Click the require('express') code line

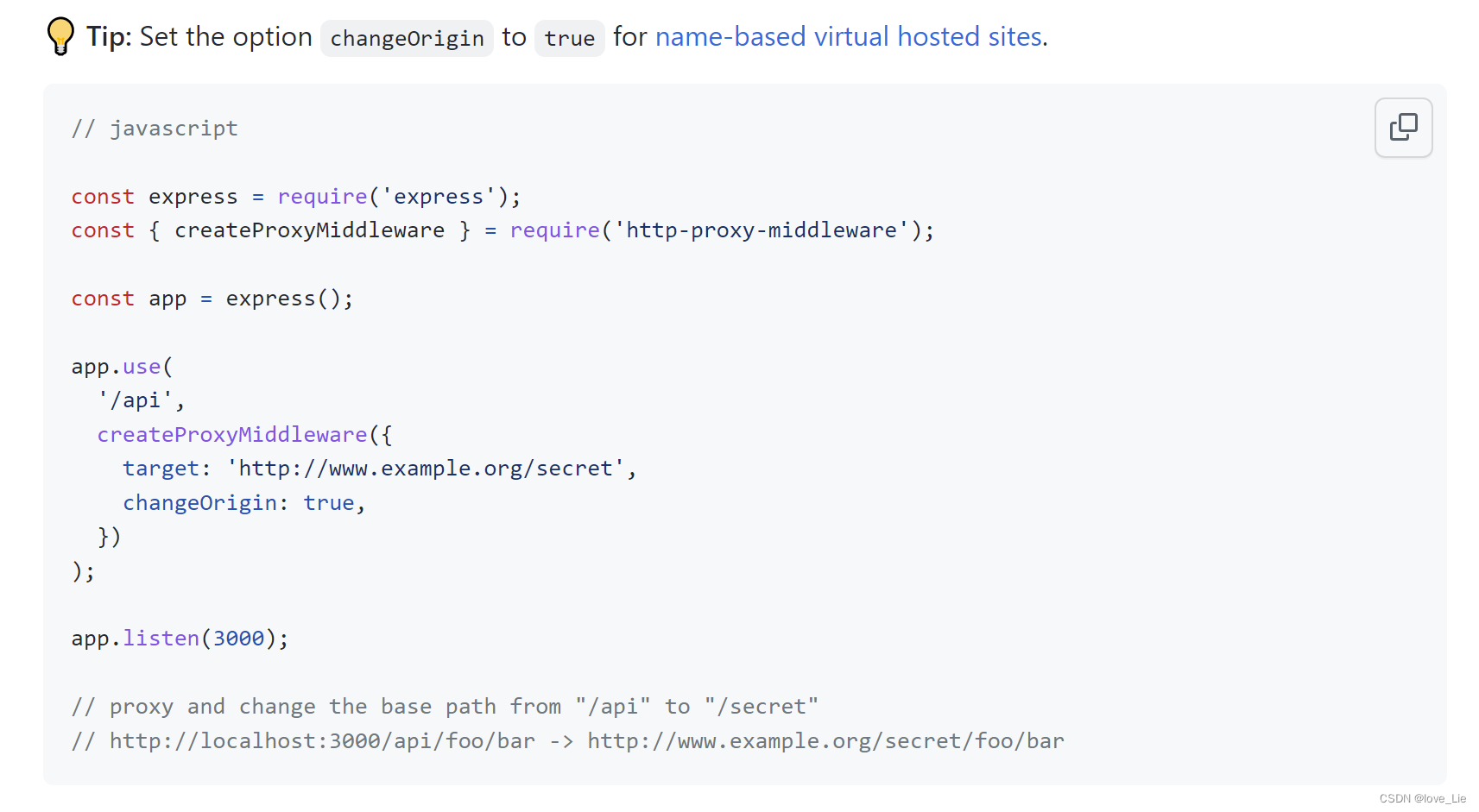tap(296, 197)
